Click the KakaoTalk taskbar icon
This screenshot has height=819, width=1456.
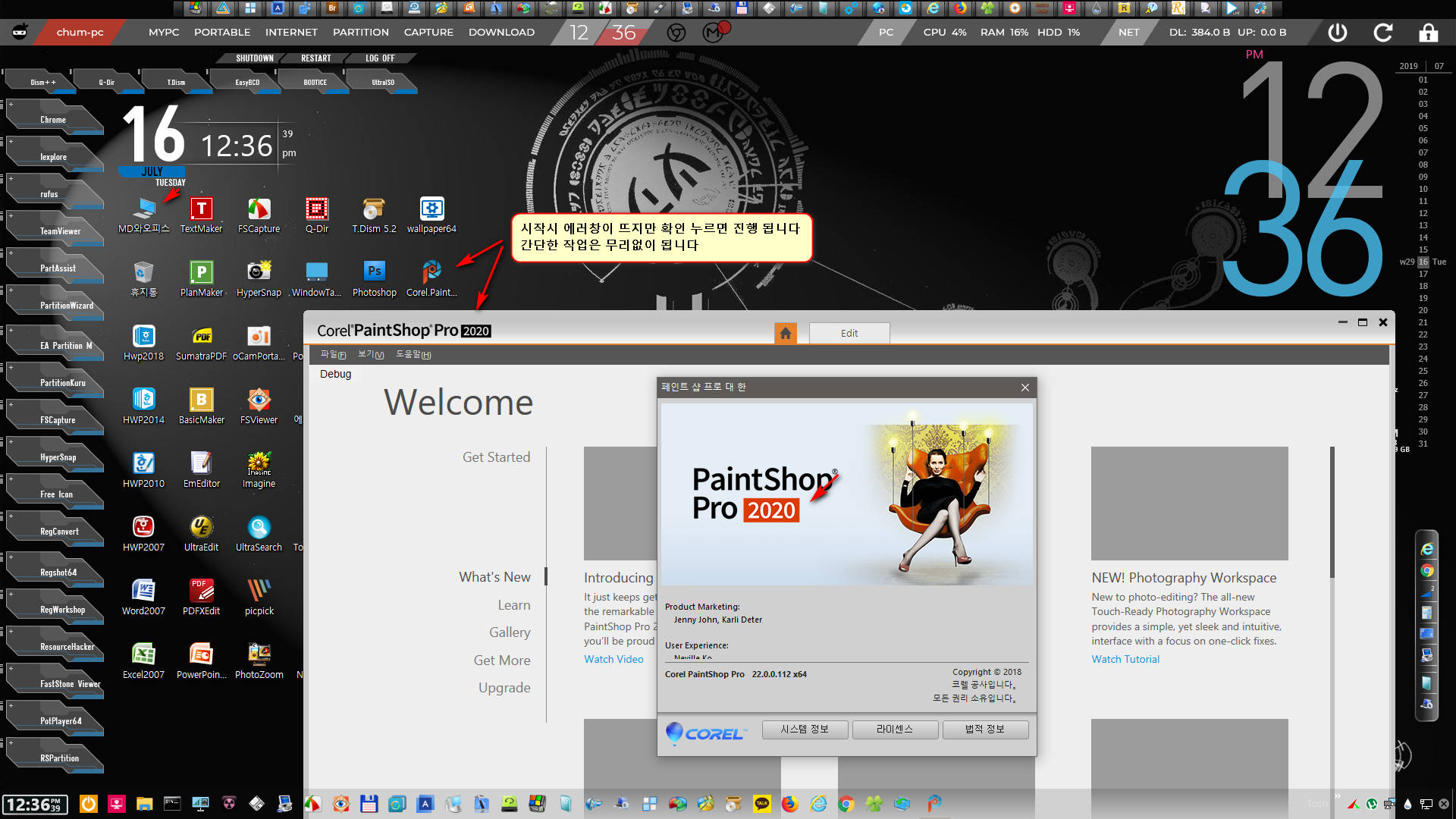click(x=761, y=804)
